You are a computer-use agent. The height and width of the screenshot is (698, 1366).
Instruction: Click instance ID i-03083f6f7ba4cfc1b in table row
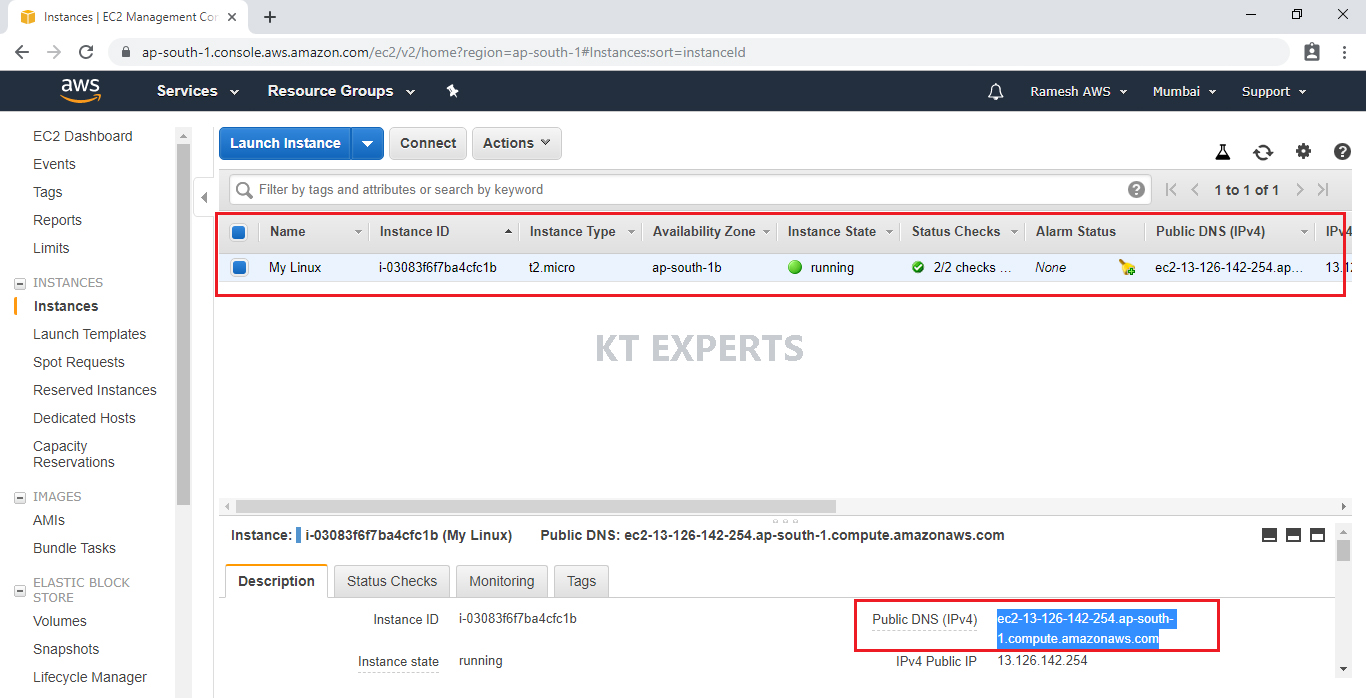(x=437, y=268)
